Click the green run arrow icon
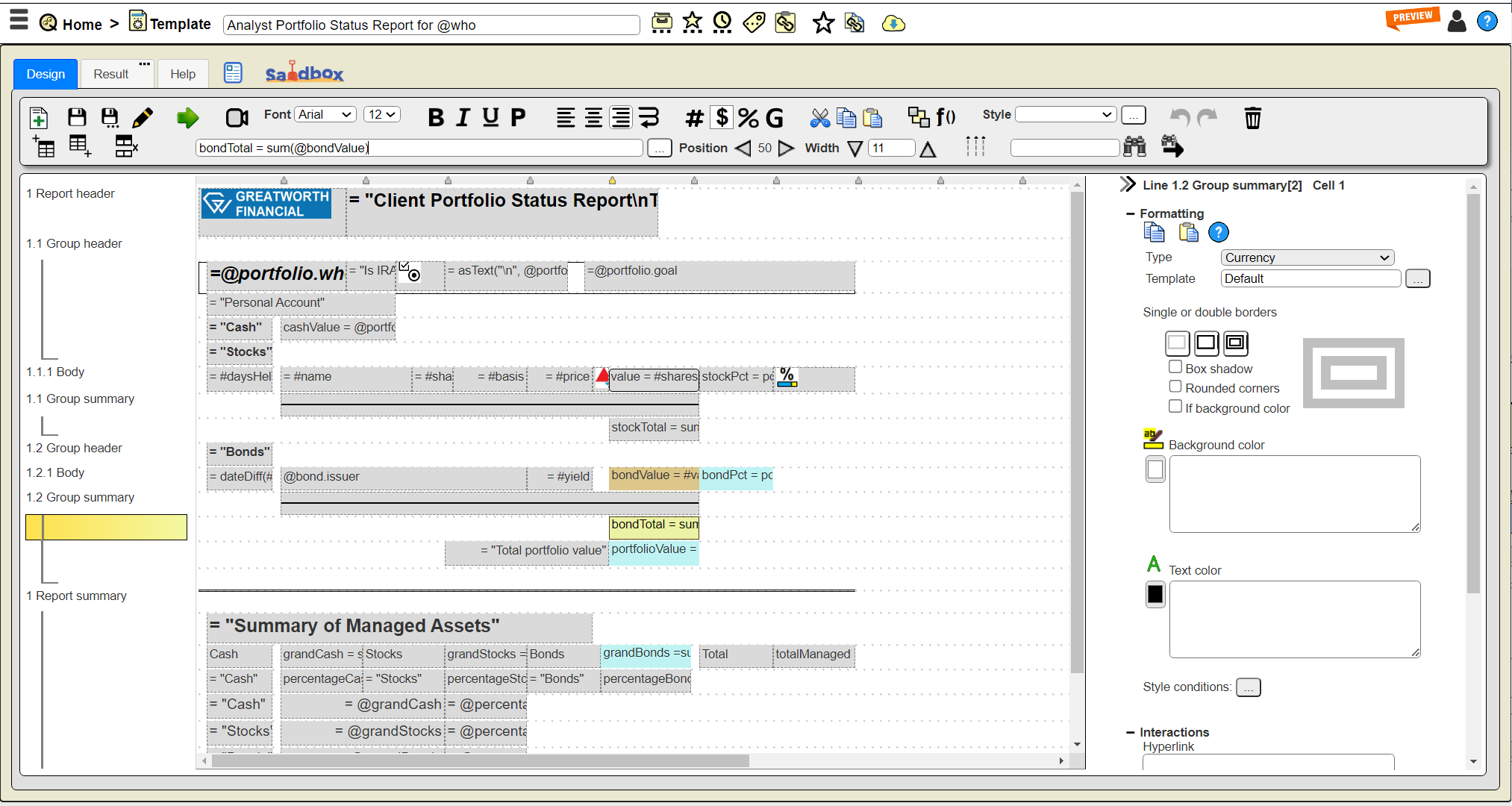 click(187, 117)
